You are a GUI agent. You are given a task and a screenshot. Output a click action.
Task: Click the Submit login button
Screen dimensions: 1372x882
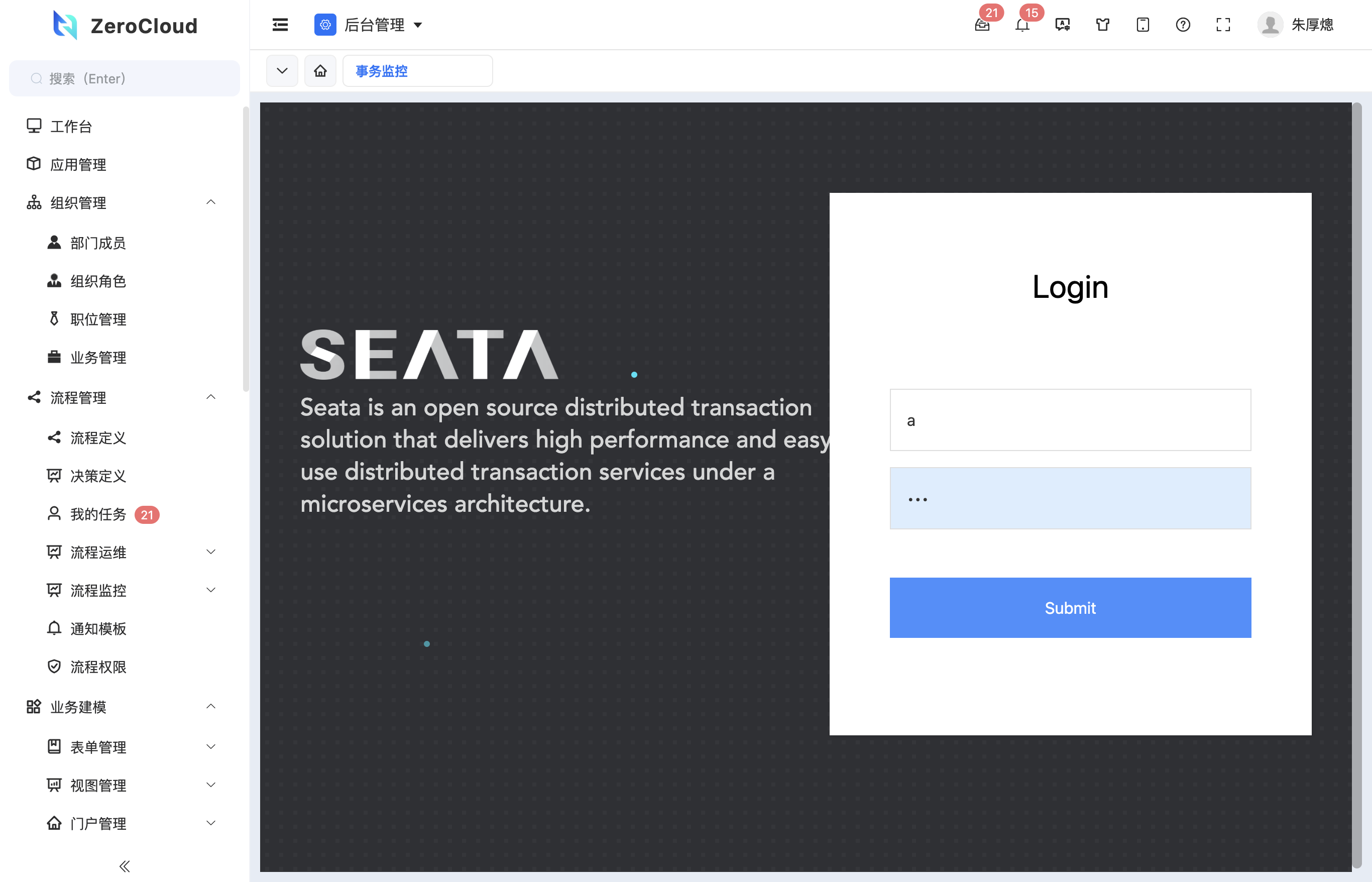tap(1070, 608)
